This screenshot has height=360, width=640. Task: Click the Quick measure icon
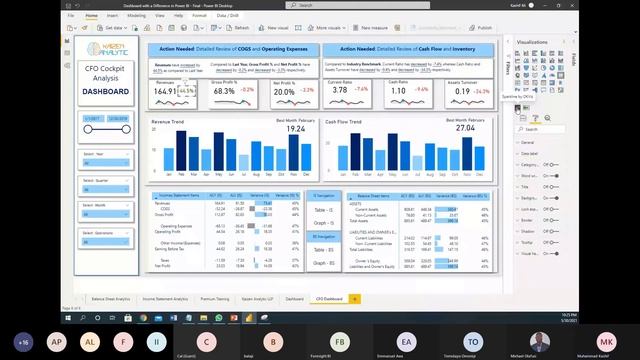[x=397, y=28]
